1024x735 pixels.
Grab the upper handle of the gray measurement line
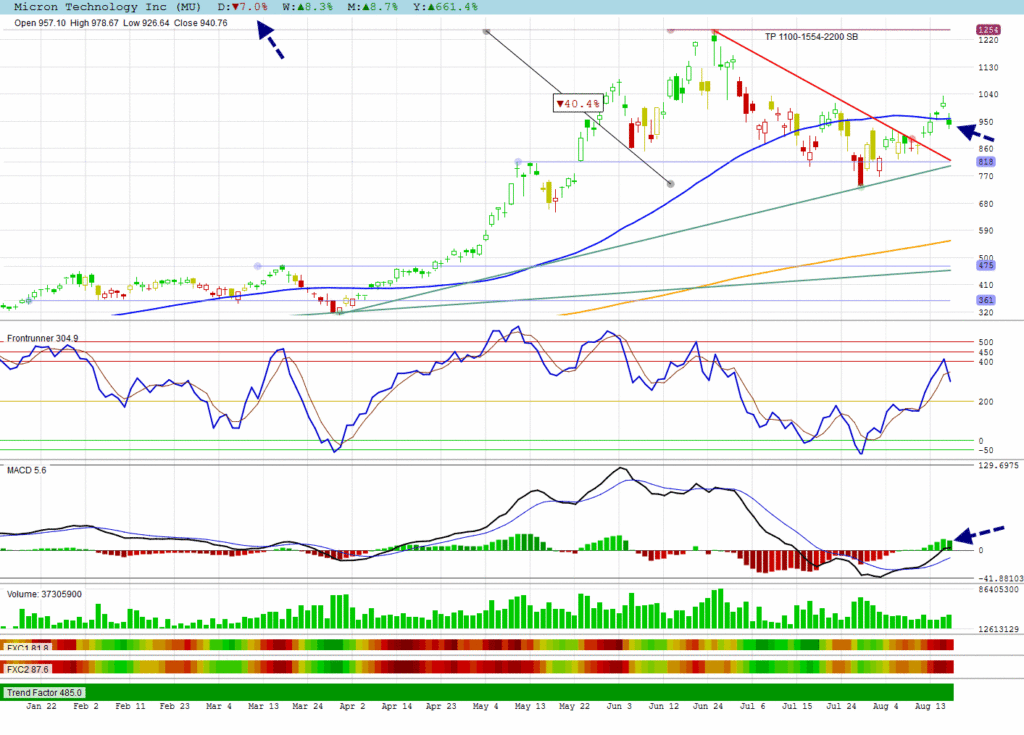pos(486,31)
